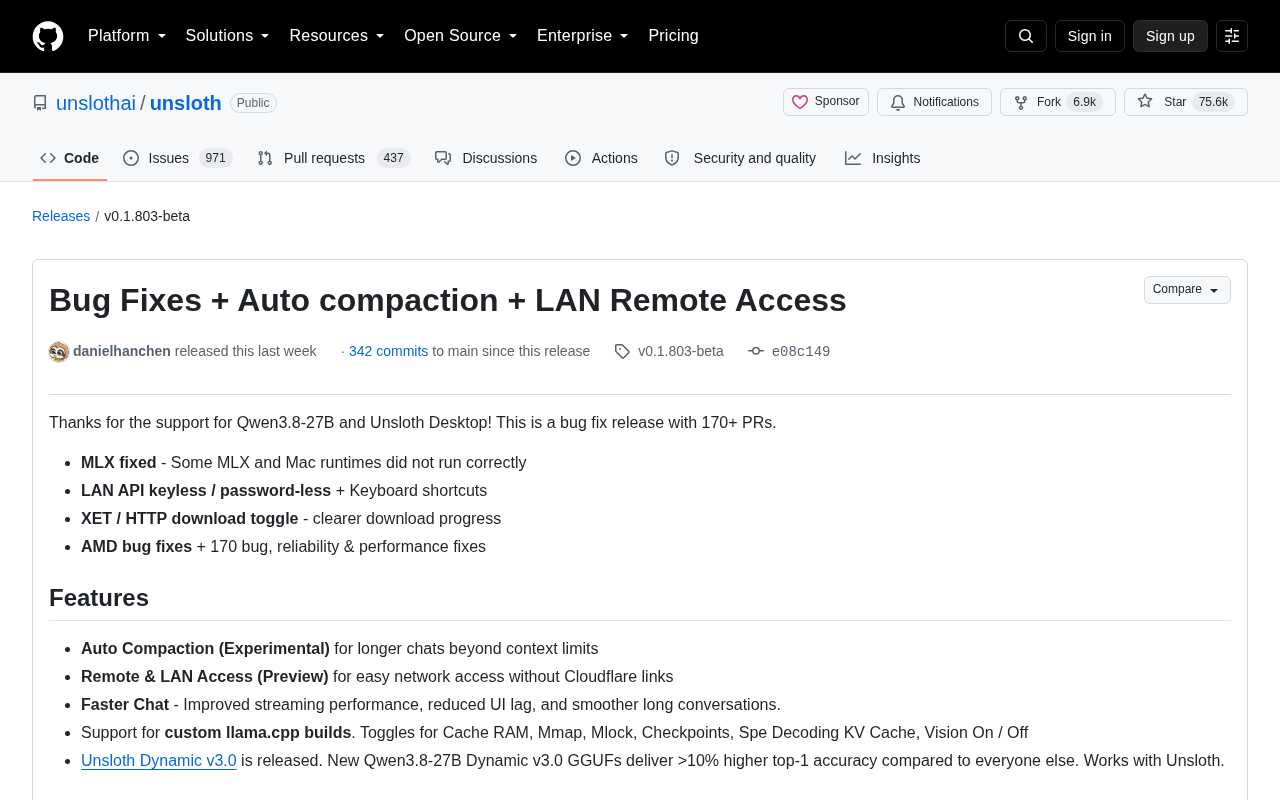Click the Actions play icon

[573, 158]
